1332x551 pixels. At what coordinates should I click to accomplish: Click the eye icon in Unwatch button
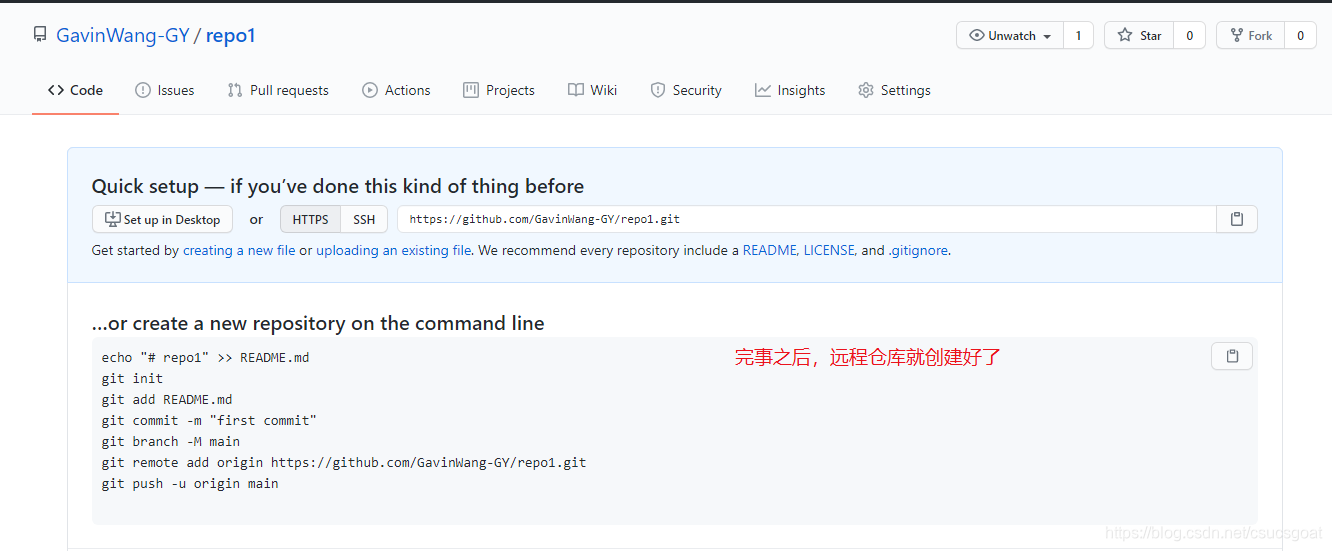click(977, 35)
